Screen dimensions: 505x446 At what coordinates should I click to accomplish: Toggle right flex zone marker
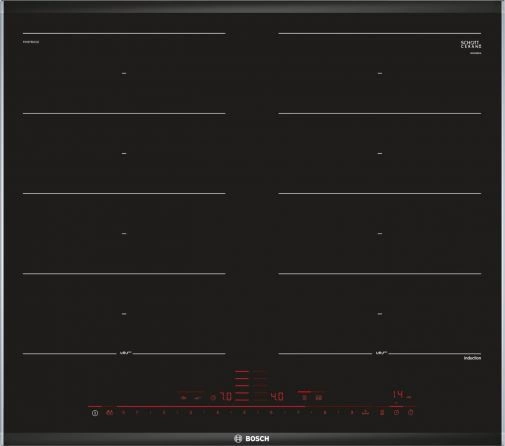click(x=381, y=353)
